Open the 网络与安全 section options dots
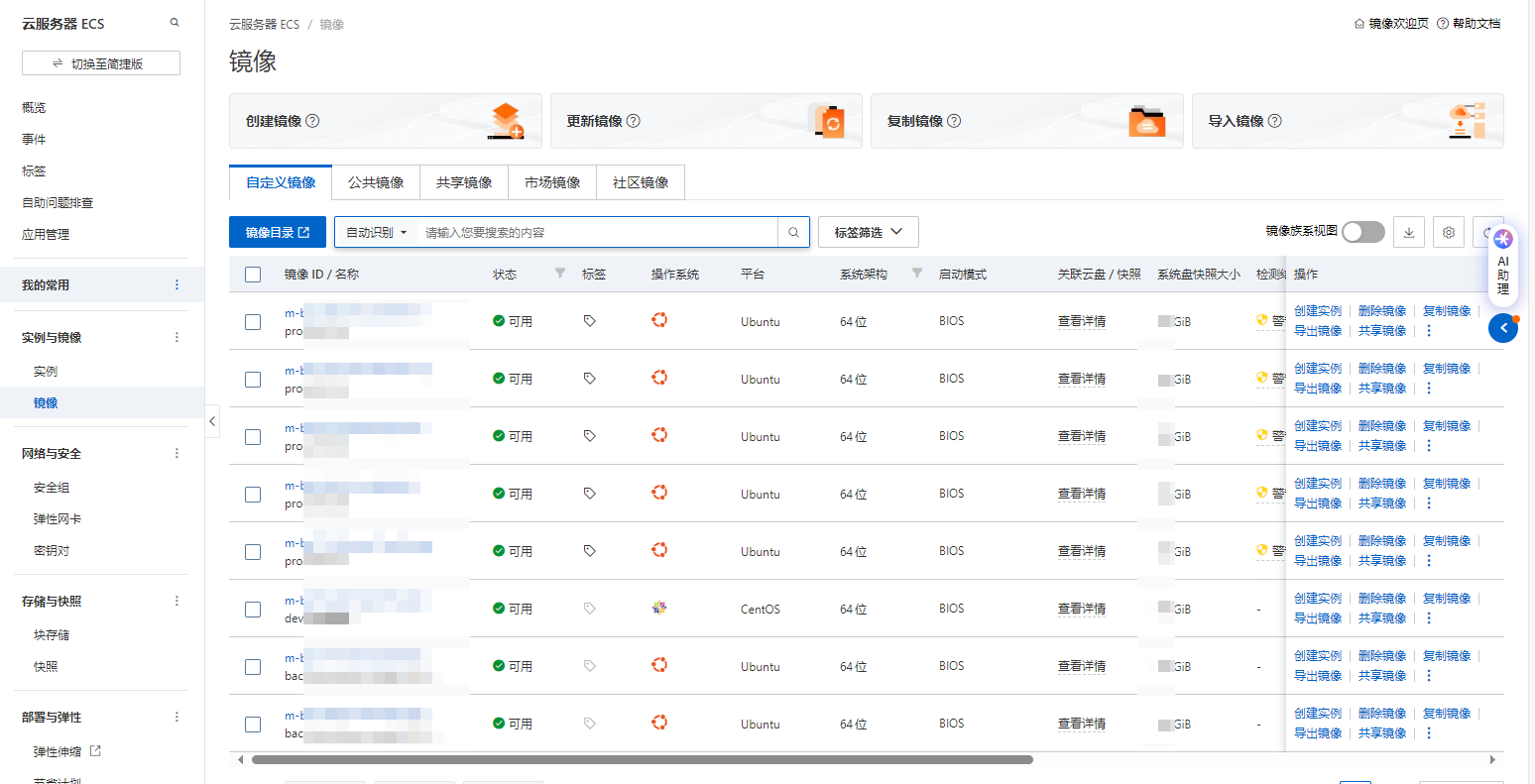 (x=177, y=454)
